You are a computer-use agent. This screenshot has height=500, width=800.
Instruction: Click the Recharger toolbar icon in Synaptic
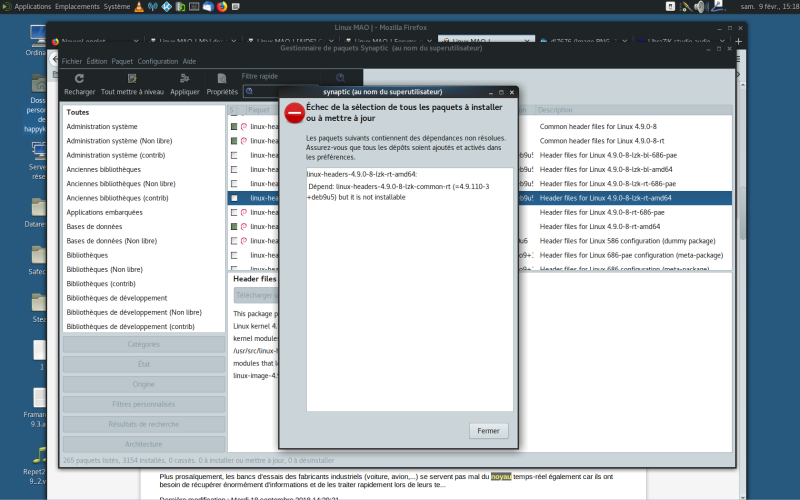[x=79, y=79]
